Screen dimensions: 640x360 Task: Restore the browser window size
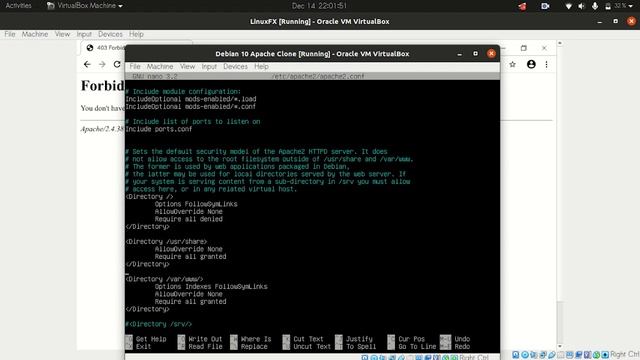(524, 48)
